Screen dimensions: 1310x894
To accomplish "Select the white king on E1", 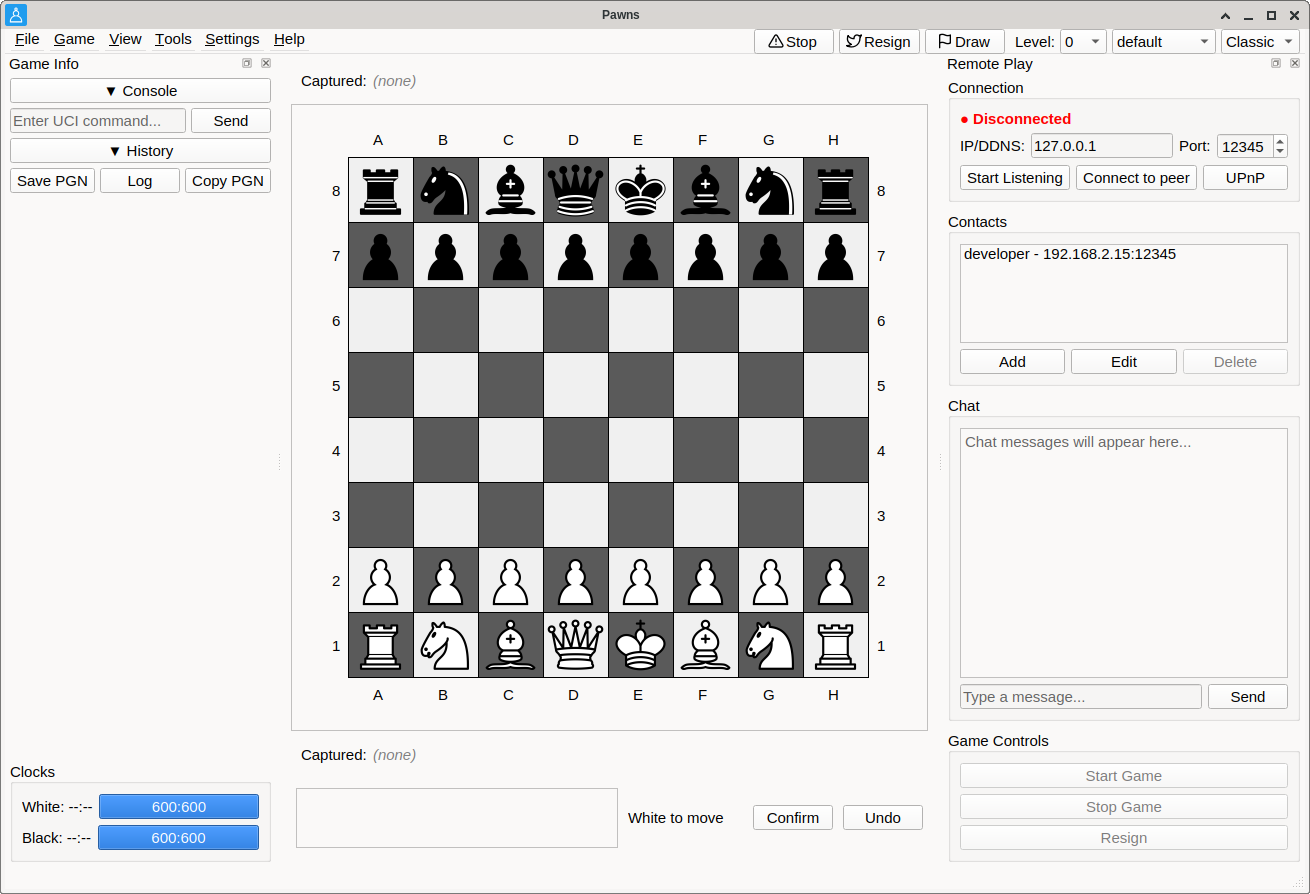I will tap(638, 645).
